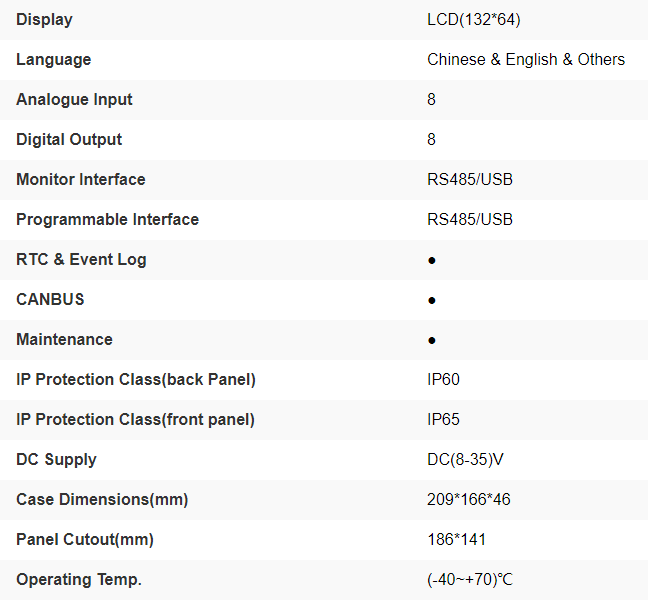Screen dimensions: 648x607
Task: Click the Analogue Input label
Action: pyautogui.click(x=74, y=100)
